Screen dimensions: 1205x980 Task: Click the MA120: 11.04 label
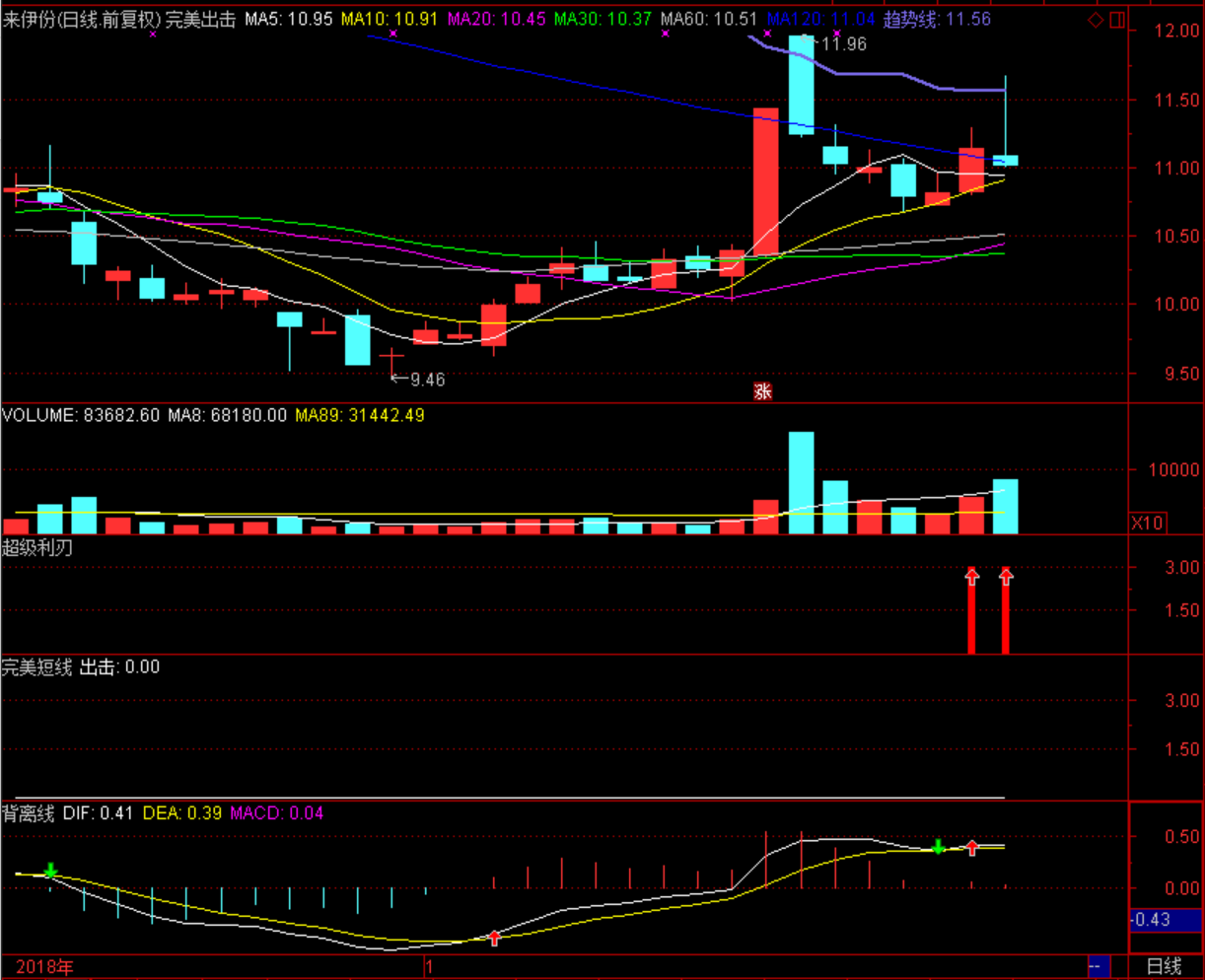pos(820,19)
